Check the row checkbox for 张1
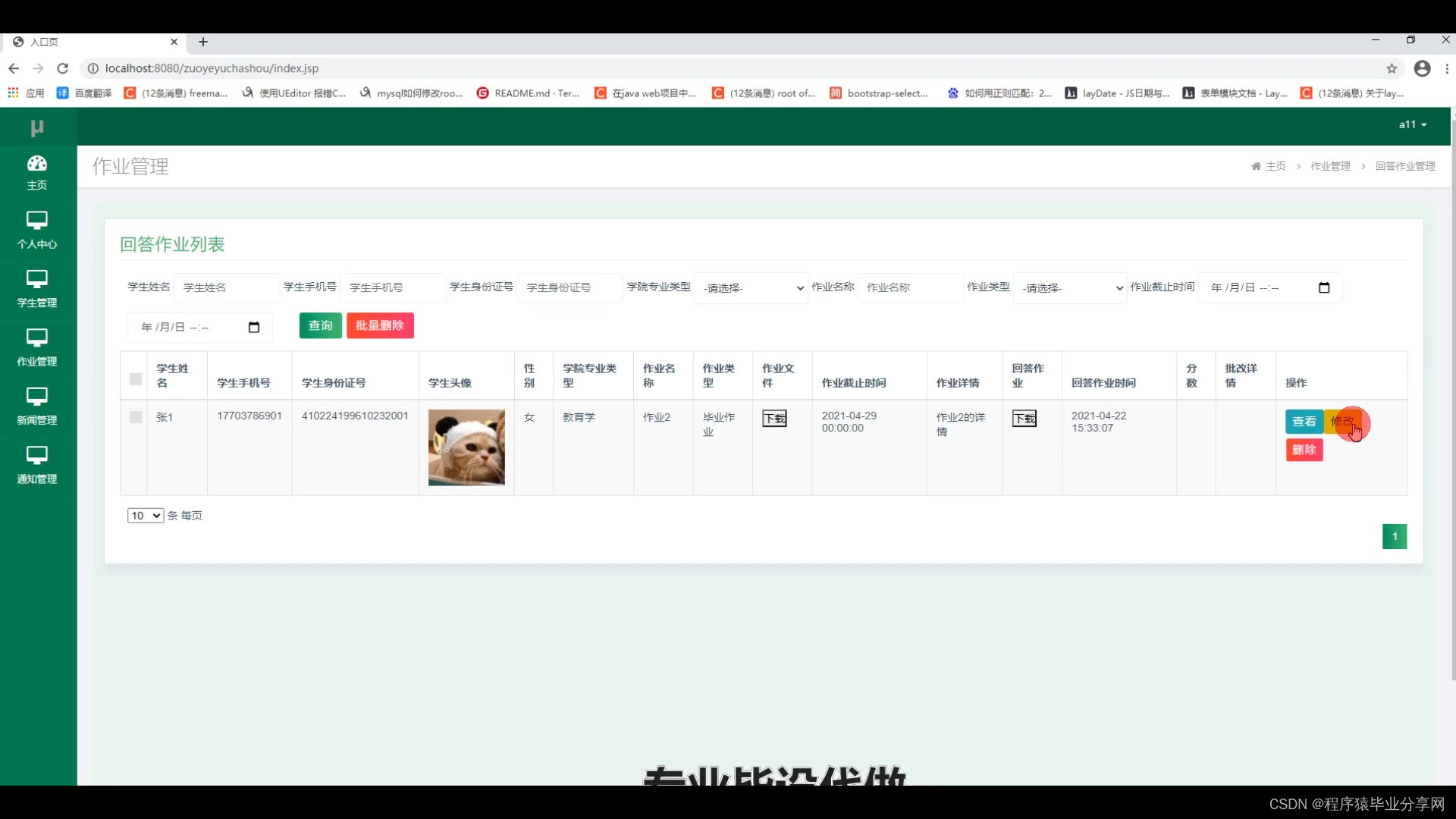1456x819 pixels. click(x=136, y=416)
